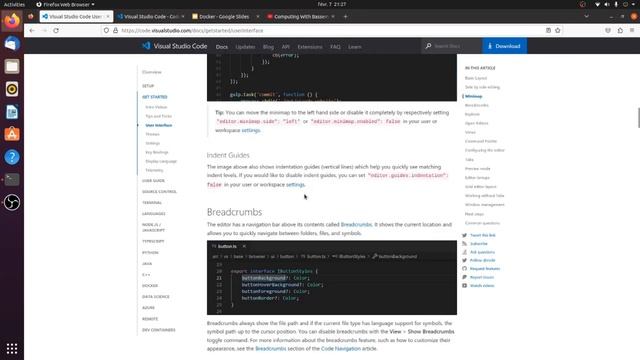This screenshot has height=360, width=640.
Task: Click the Firefox back arrow
Action: (x=32, y=31)
